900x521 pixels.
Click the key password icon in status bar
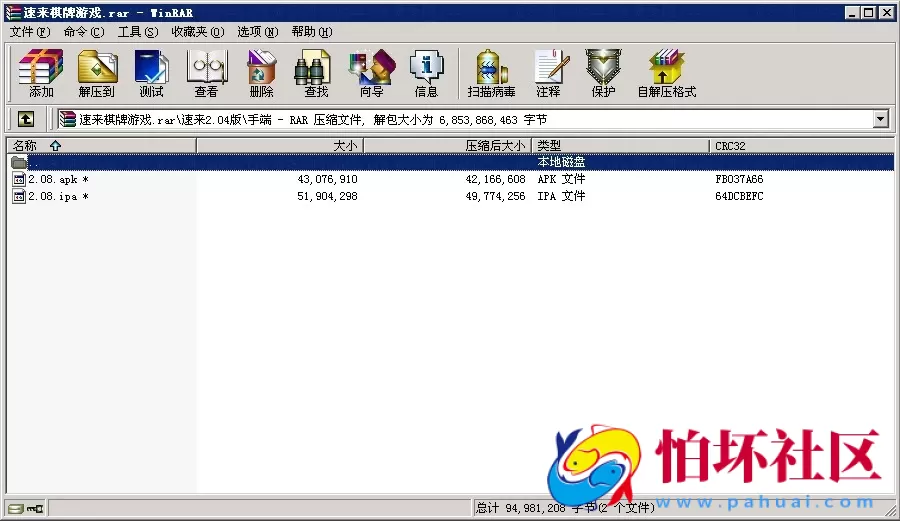click(35, 508)
